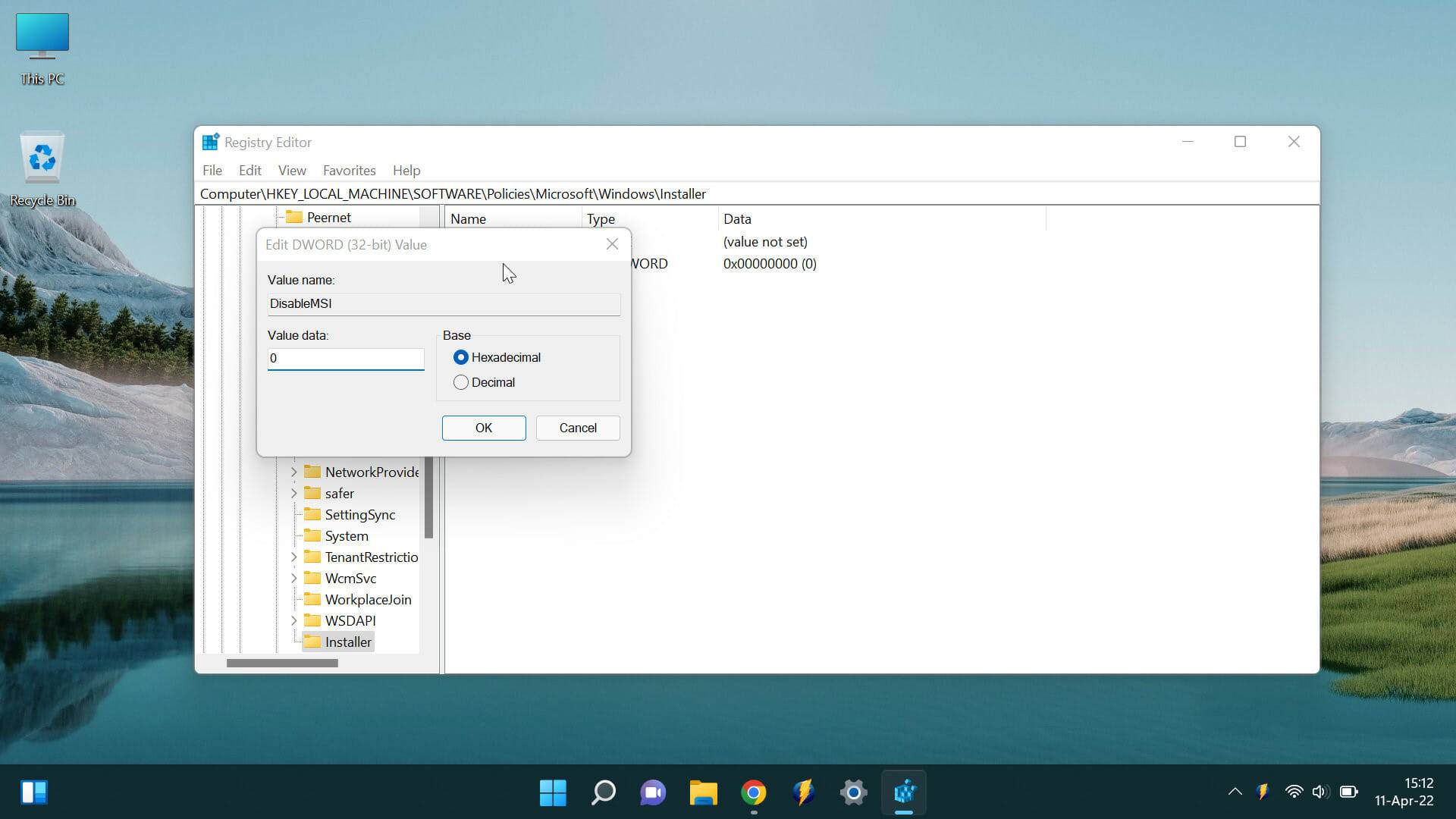Expand the WSDAPI key

[294, 620]
